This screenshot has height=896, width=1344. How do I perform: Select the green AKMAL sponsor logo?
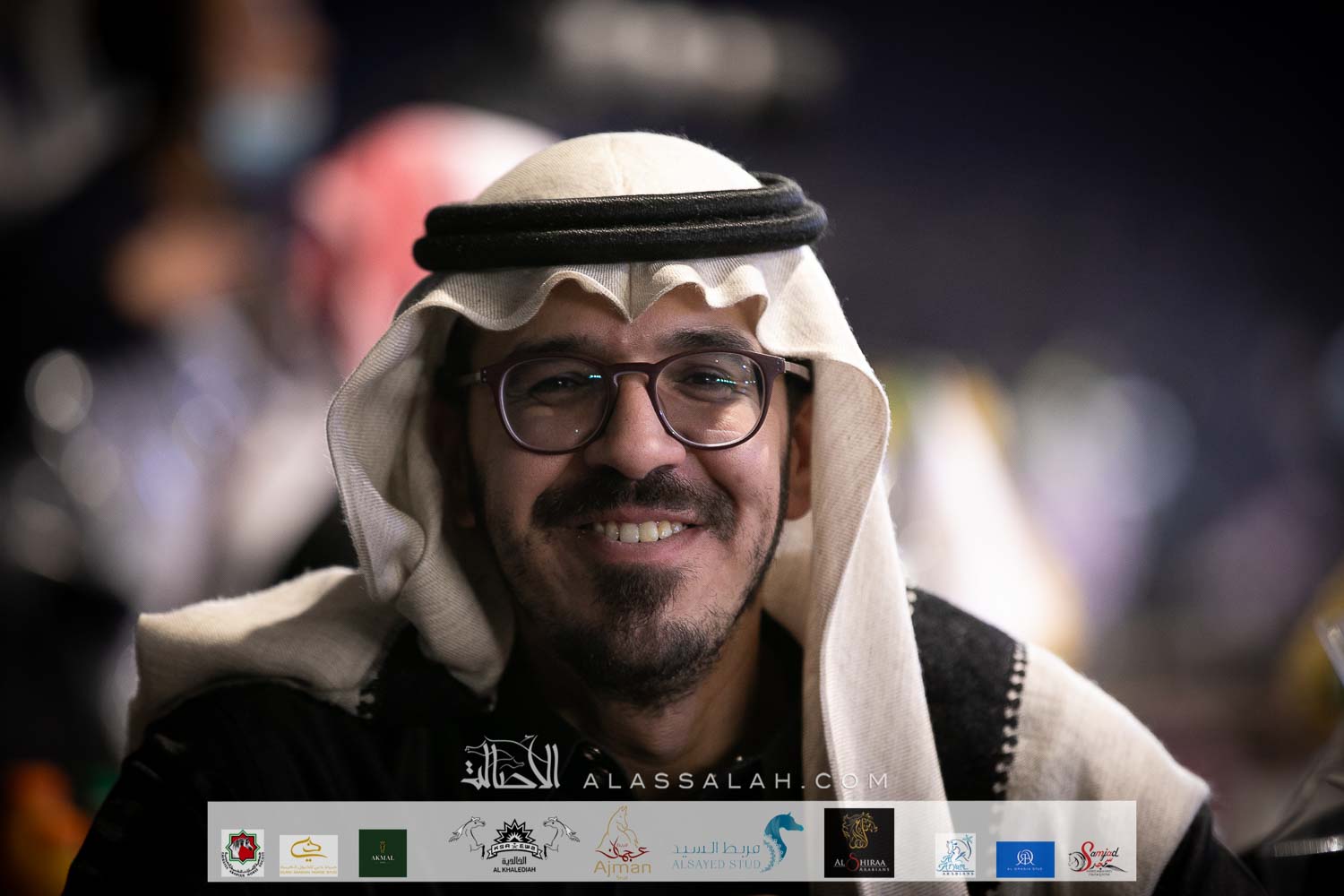[383, 853]
